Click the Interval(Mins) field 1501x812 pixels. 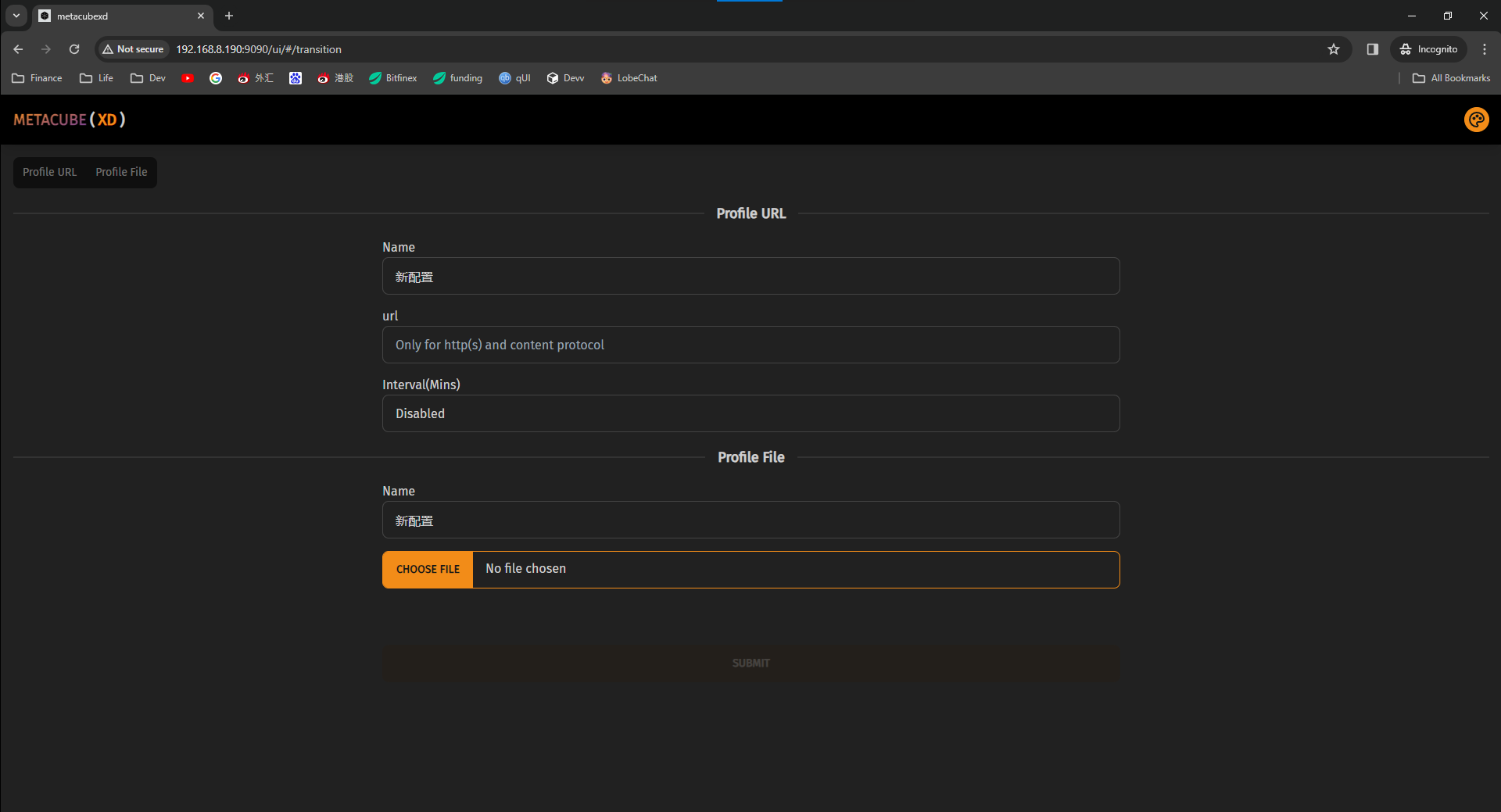750,413
